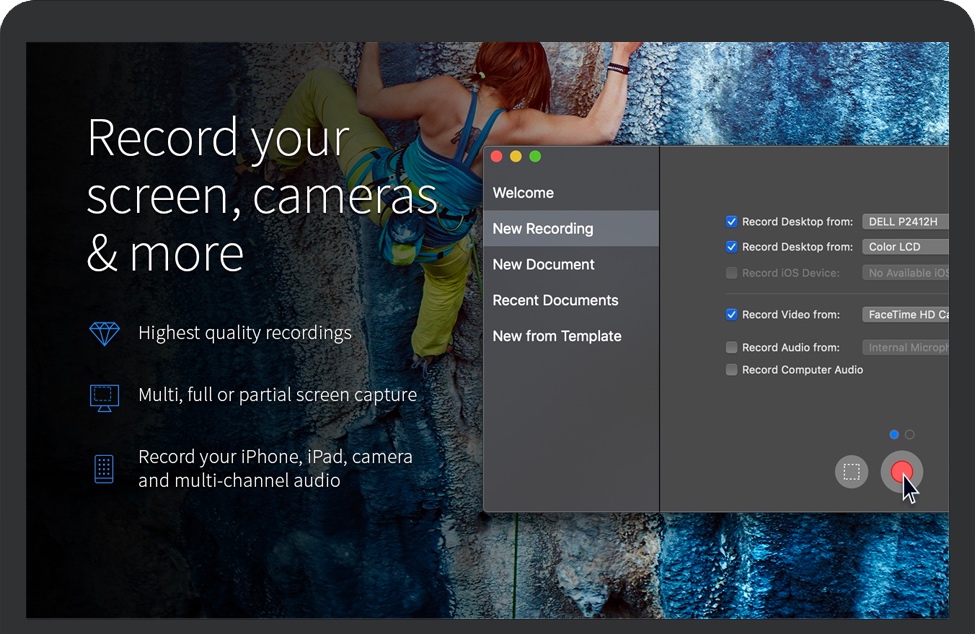Choose New from Template in sidebar

click(x=557, y=337)
